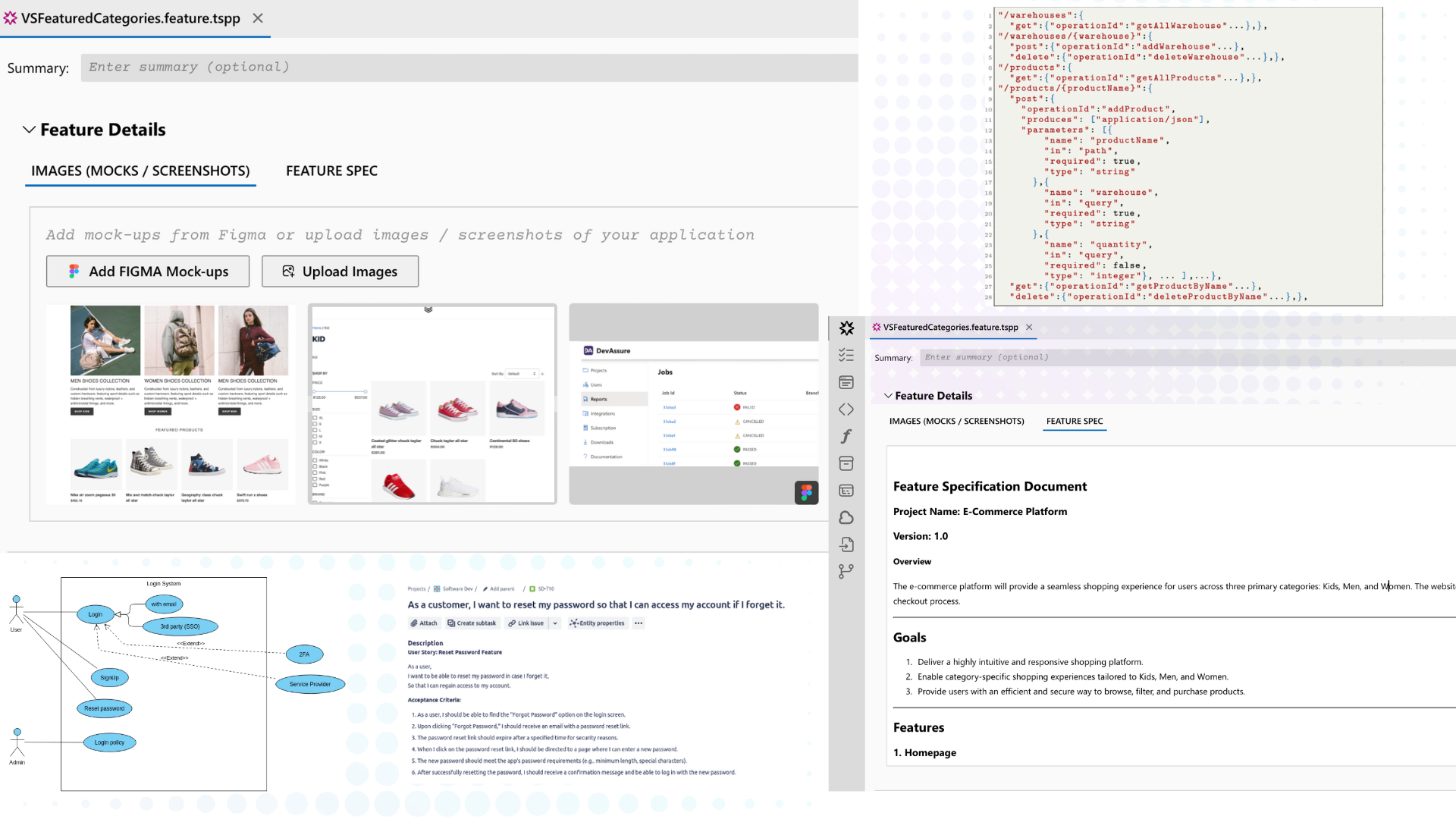
Task: Click the Downloads item in DevAssure thumbnail
Action: [598, 442]
